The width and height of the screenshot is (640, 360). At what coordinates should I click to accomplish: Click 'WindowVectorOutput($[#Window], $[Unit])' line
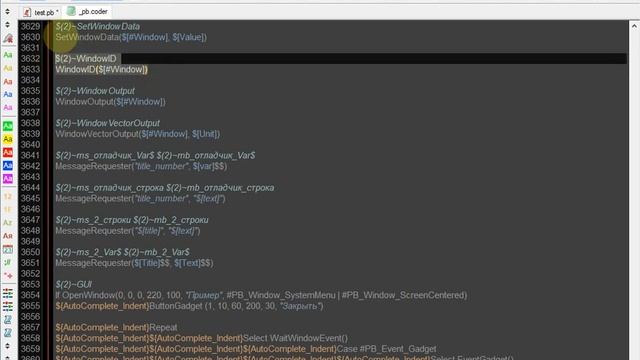[138, 134]
